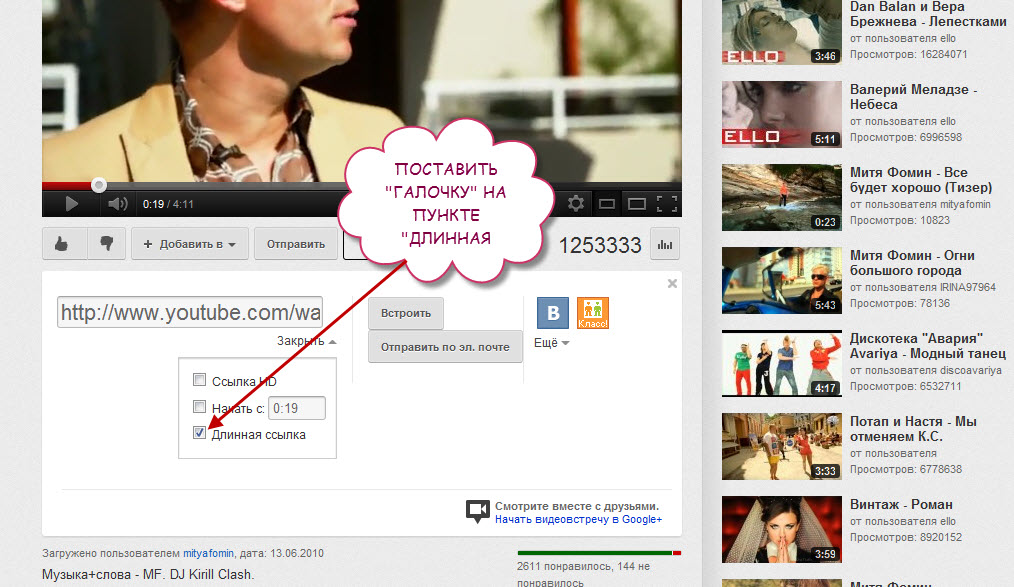The image size is (1014, 587).
Task: Mute the video with the speaker icon
Action: click(117, 204)
